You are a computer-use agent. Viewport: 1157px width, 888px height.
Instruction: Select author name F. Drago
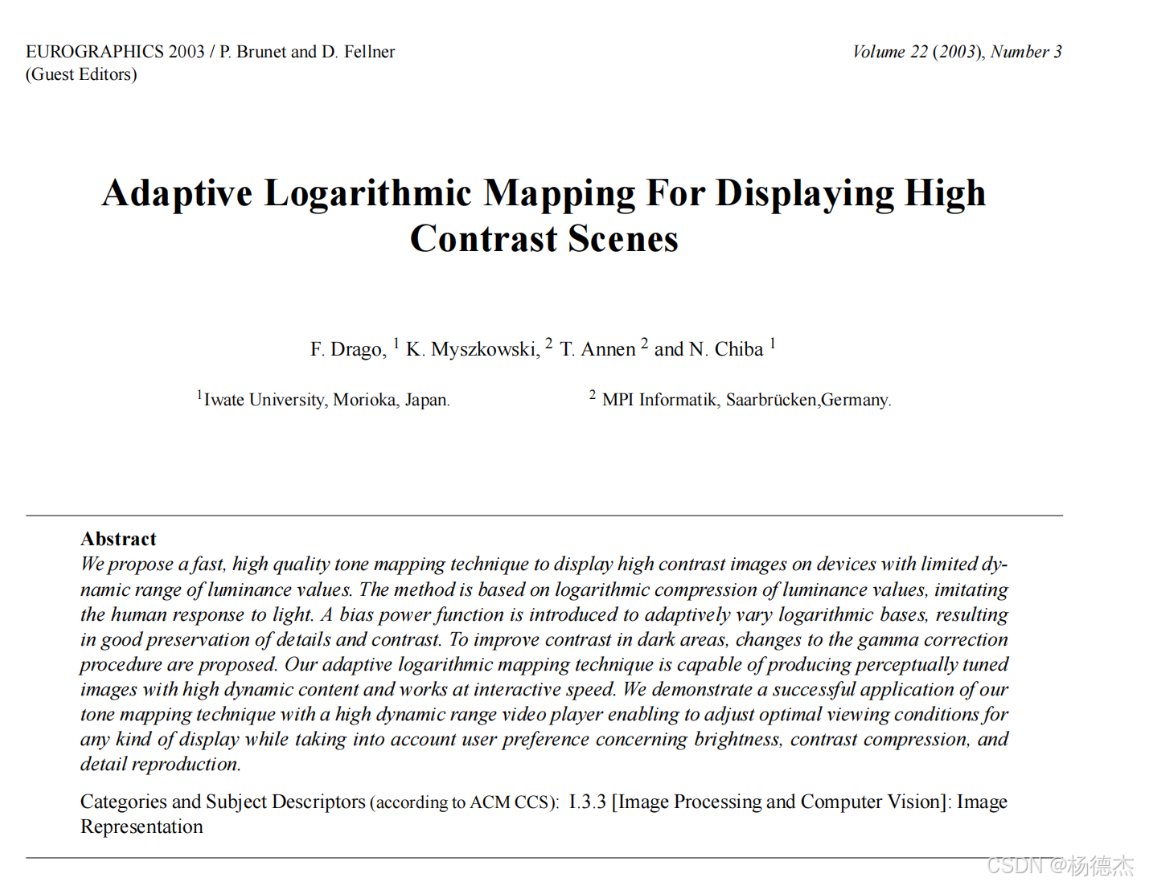350,349
